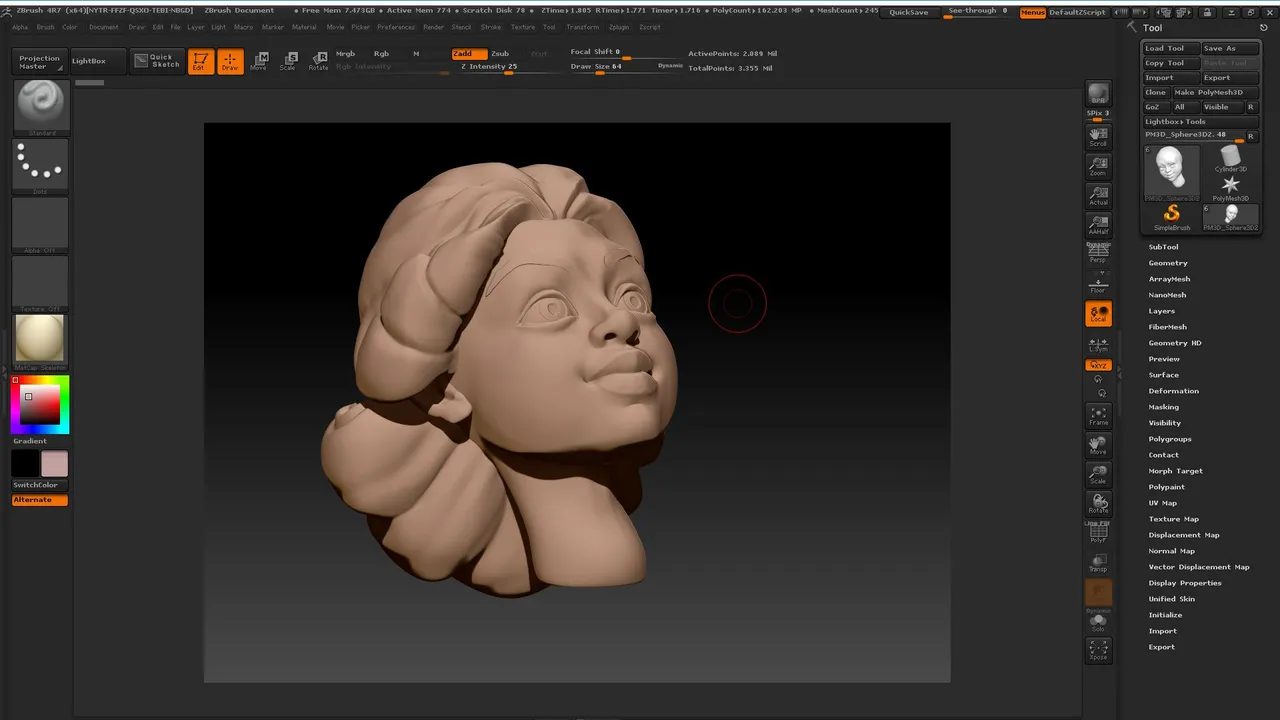Toggle PolyF polyframe display
The height and width of the screenshot is (720, 1280).
click(x=1098, y=534)
